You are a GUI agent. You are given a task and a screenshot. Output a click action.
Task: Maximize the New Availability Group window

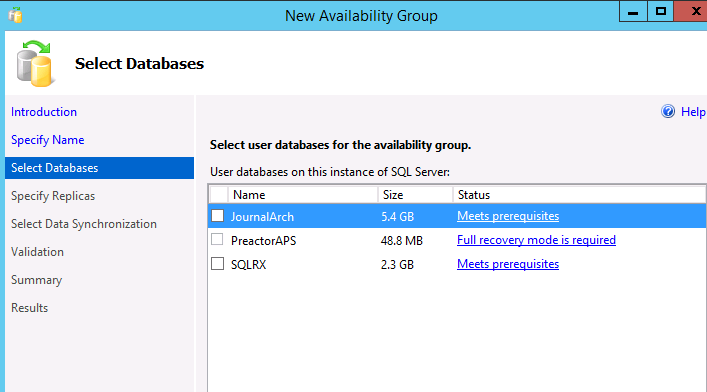[661, 11]
